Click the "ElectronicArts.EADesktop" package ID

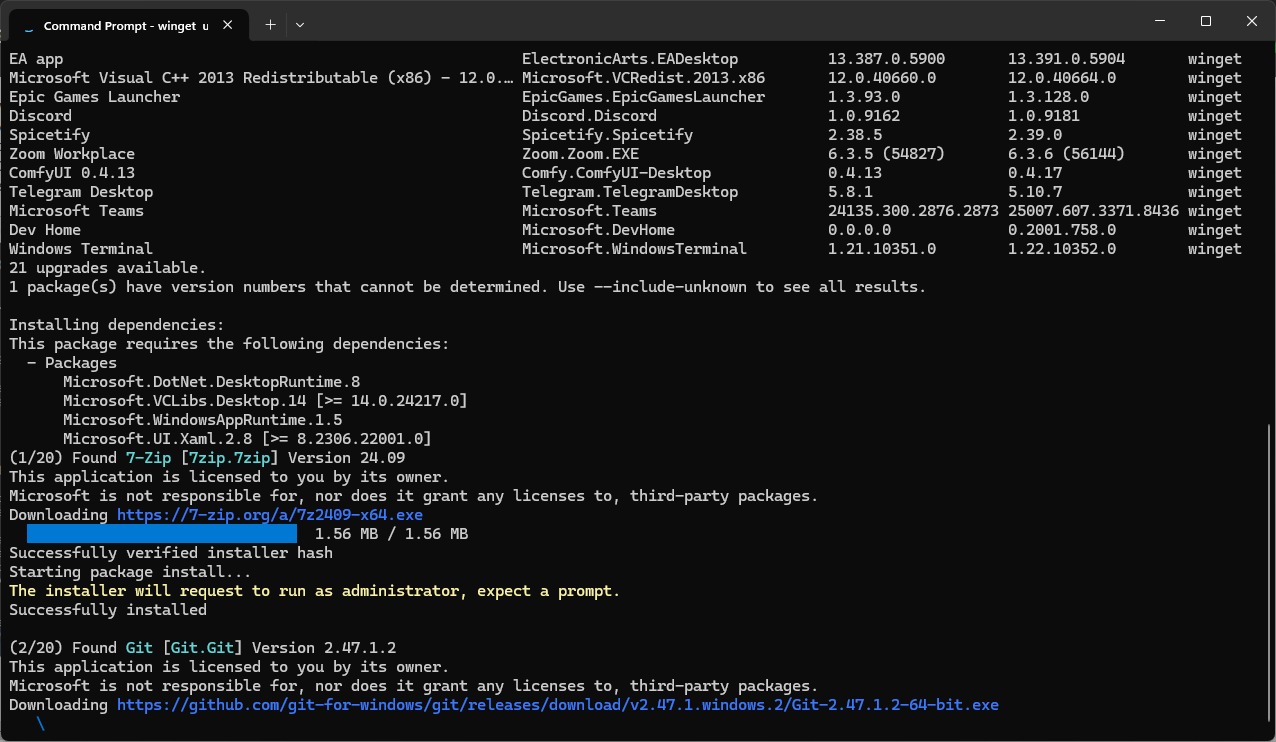click(x=630, y=59)
